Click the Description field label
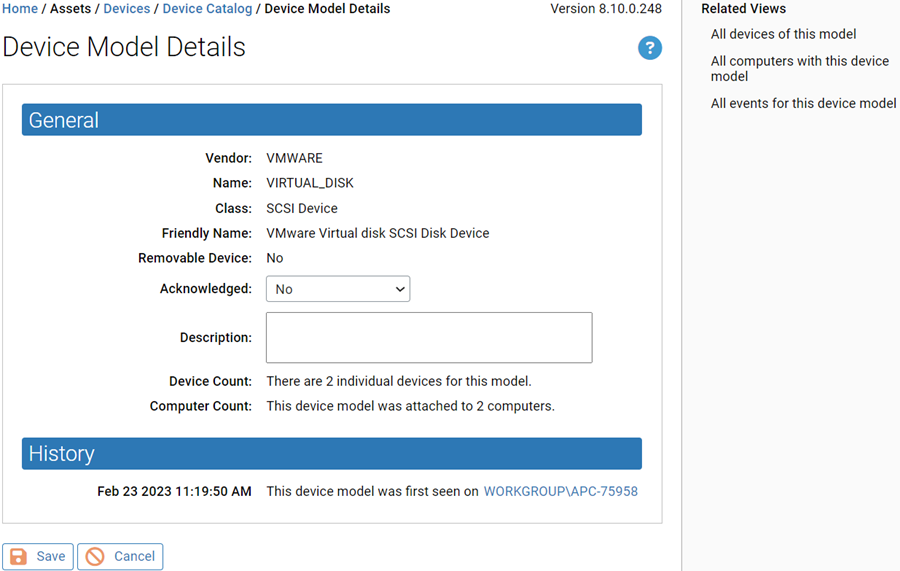Image resolution: width=900 pixels, height=571 pixels. (216, 337)
